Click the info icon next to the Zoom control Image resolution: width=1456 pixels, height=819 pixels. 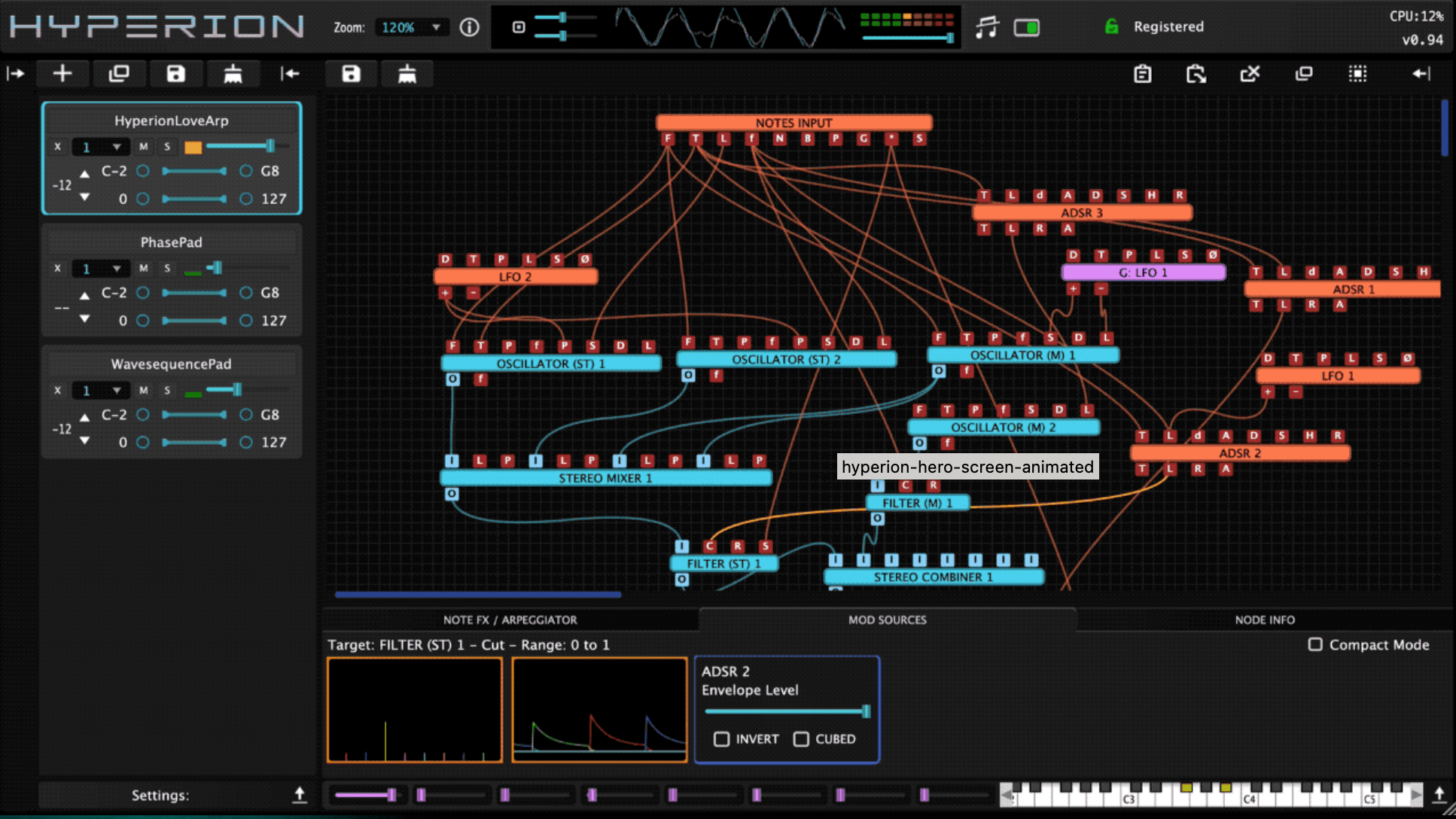469,26
